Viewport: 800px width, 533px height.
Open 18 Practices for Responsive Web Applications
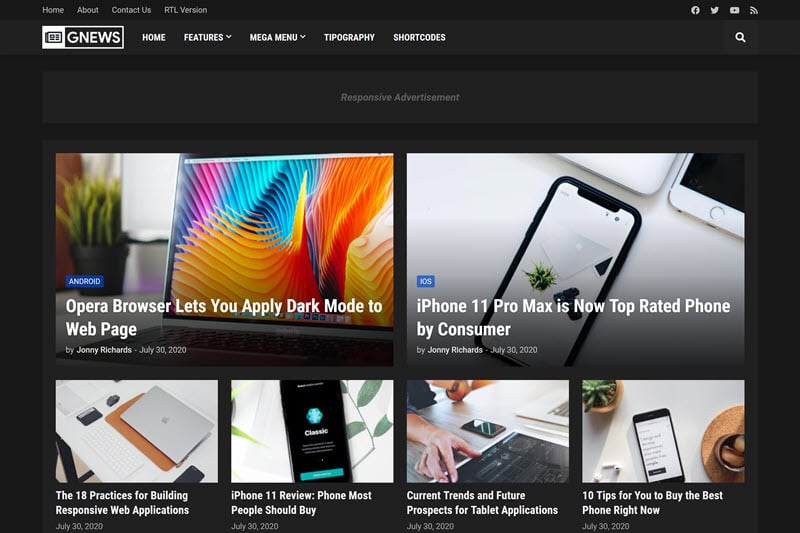click(122, 502)
